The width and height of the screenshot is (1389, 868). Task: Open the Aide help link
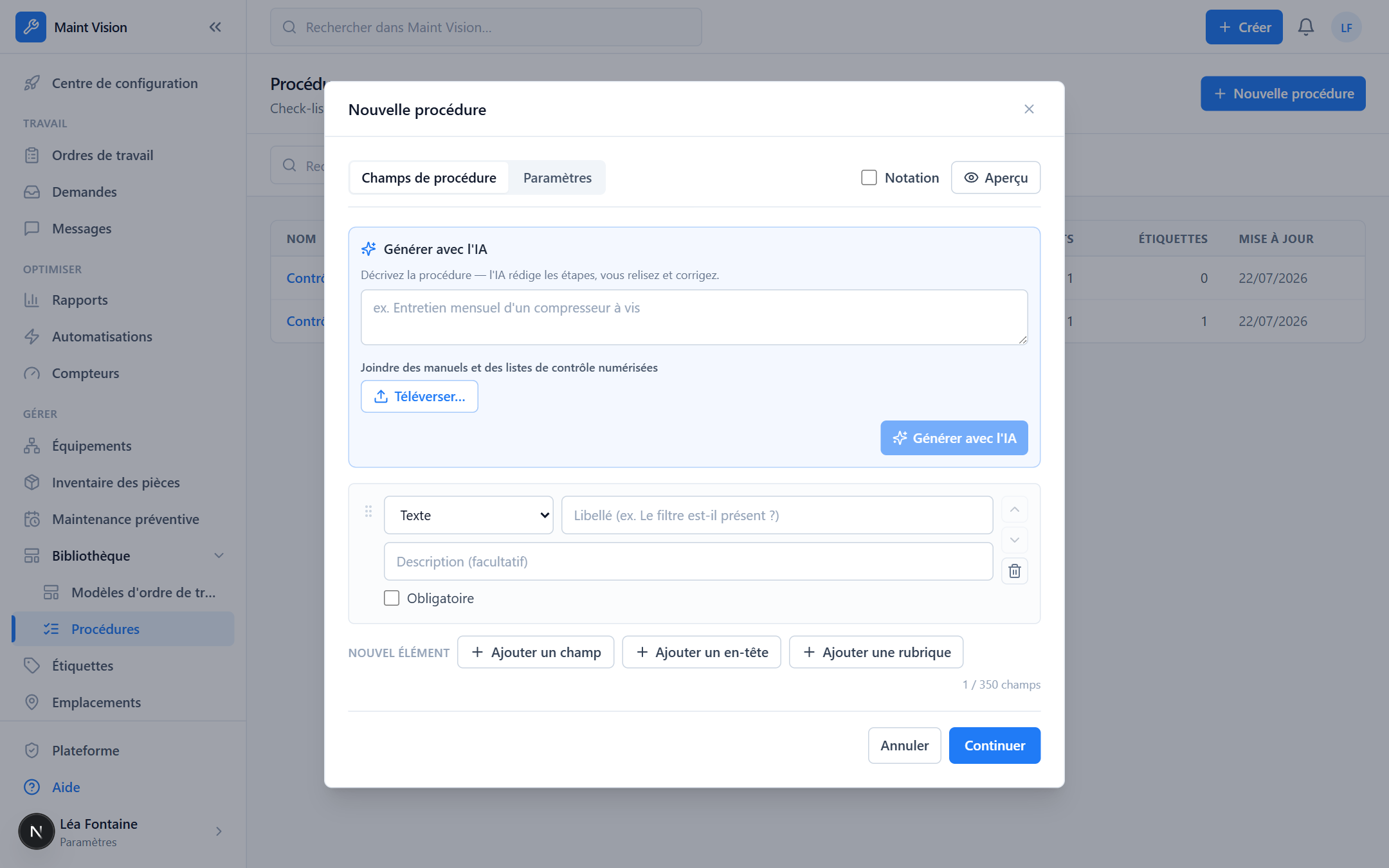click(x=123, y=787)
